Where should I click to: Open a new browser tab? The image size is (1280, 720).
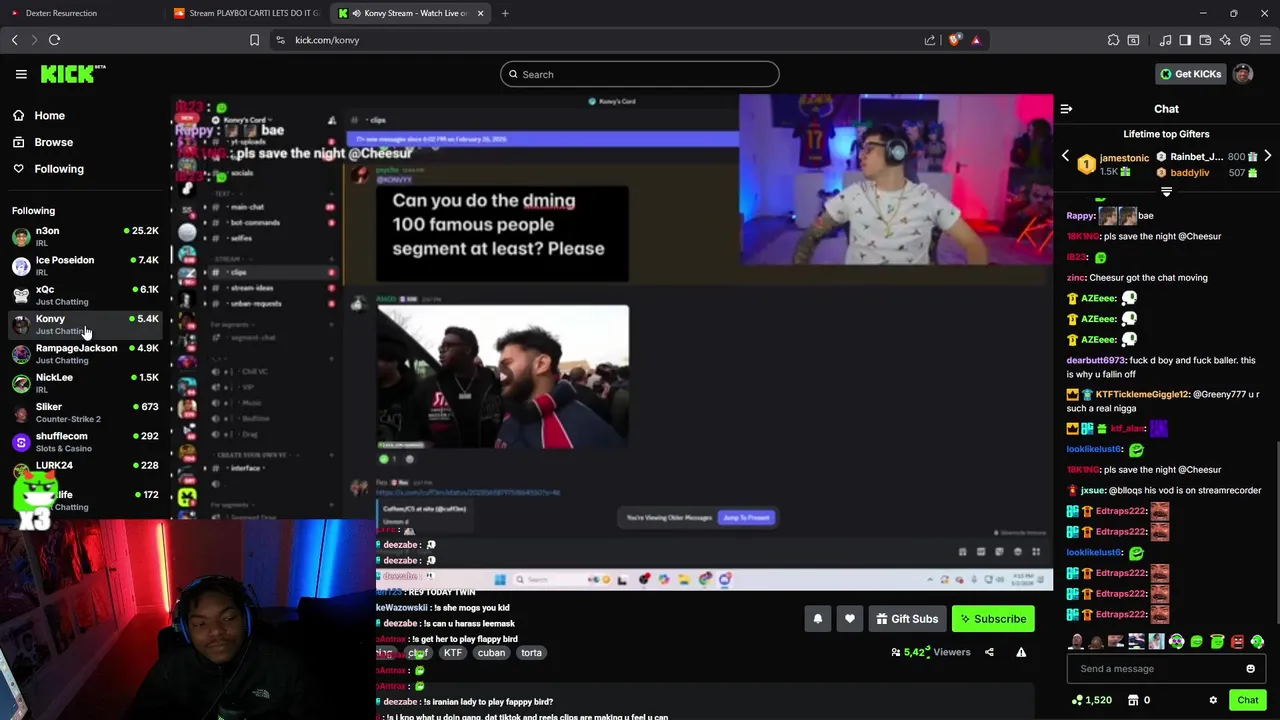tap(505, 13)
